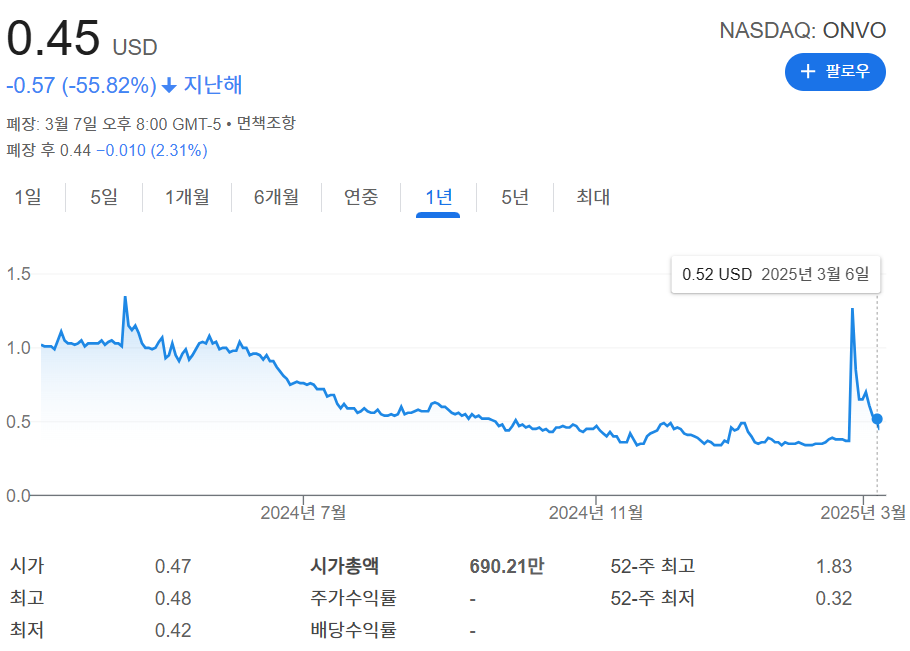Click the 0.52 USD chart tooltip
910x651 pixels.
tap(775, 273)
